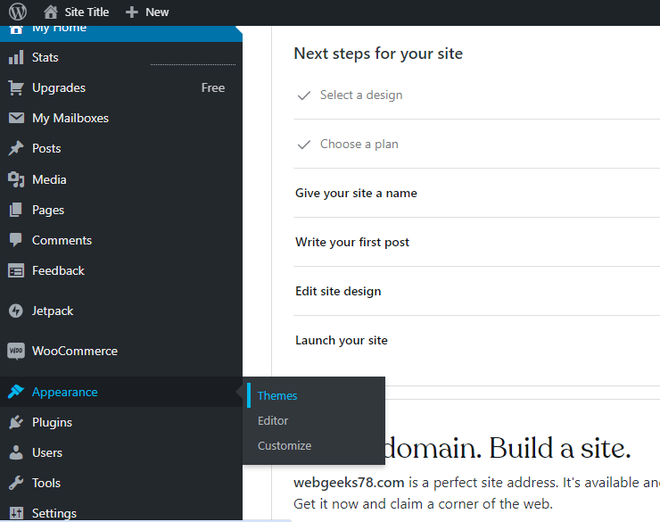Click the My Mailboxes envelope icon
Image resolution: width=660 pixels, height=522 pixels.
[16, 118]
